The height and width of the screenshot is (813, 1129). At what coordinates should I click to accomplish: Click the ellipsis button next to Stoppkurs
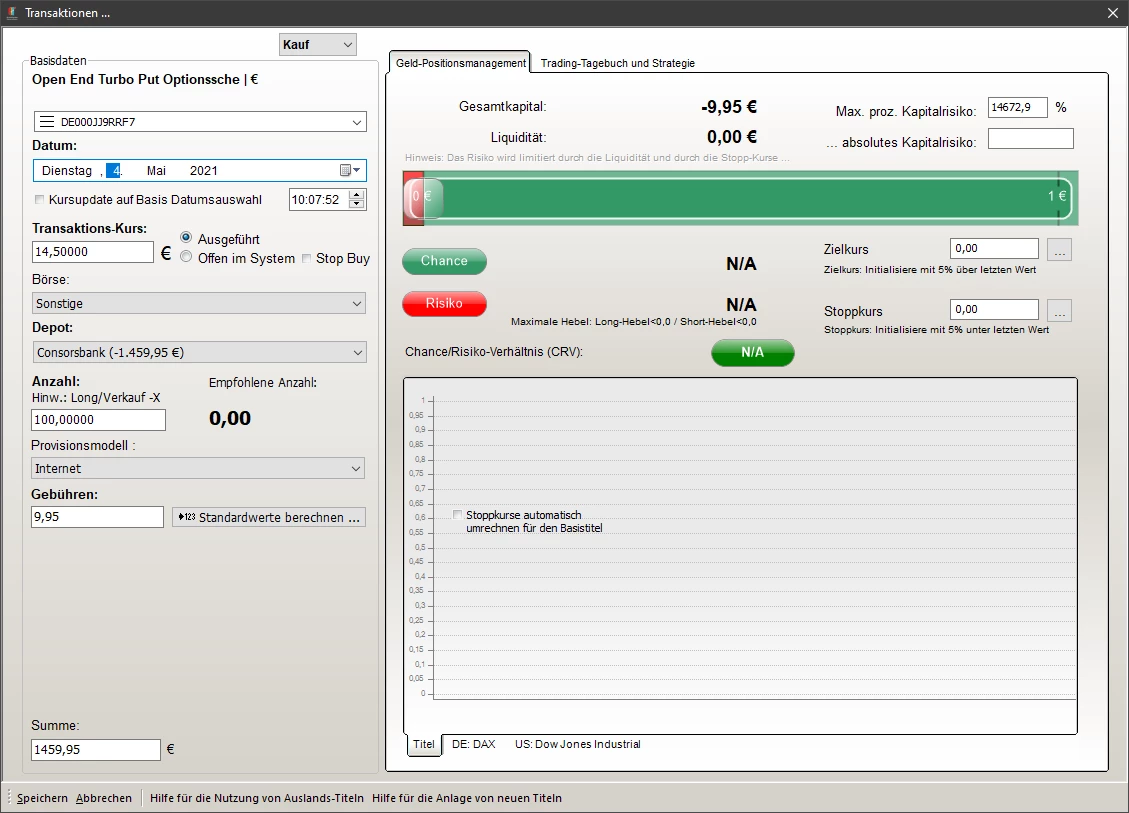pos(1060,311)
